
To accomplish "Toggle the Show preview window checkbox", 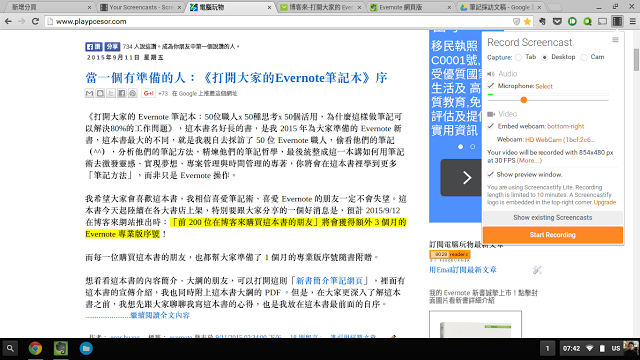I will [491, 174].
